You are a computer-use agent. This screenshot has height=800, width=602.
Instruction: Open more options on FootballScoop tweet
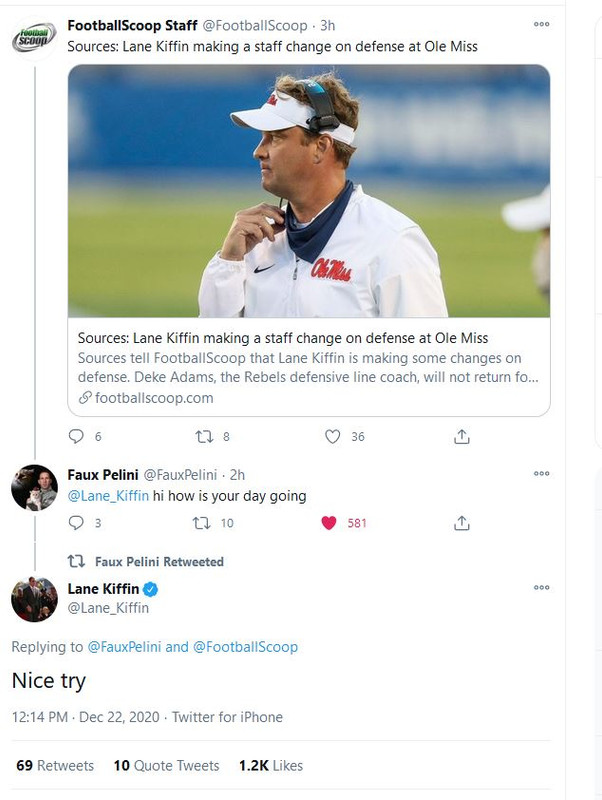541,24
